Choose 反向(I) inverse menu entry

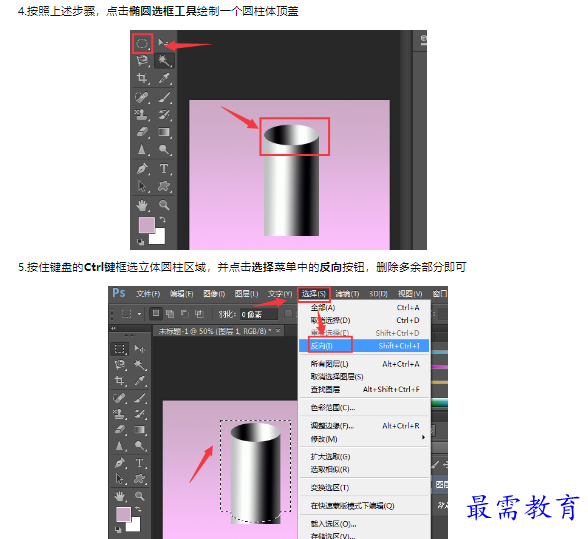[364, 346]
